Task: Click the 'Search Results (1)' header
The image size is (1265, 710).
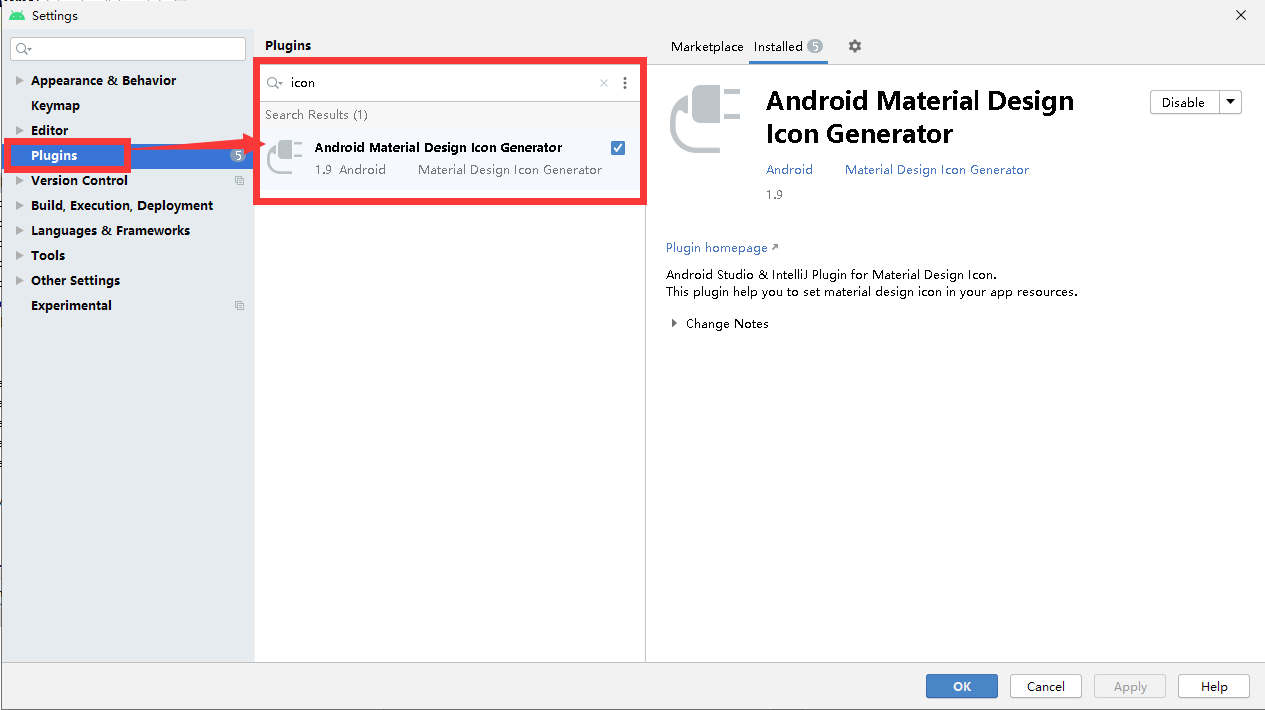Action: coord(316,115)
